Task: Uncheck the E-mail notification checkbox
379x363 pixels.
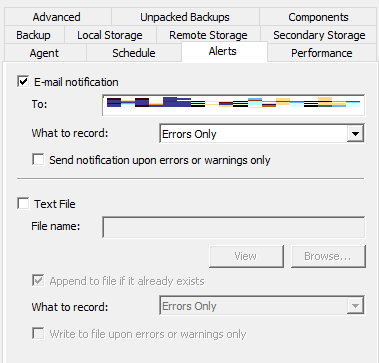Action: (23, 82)
